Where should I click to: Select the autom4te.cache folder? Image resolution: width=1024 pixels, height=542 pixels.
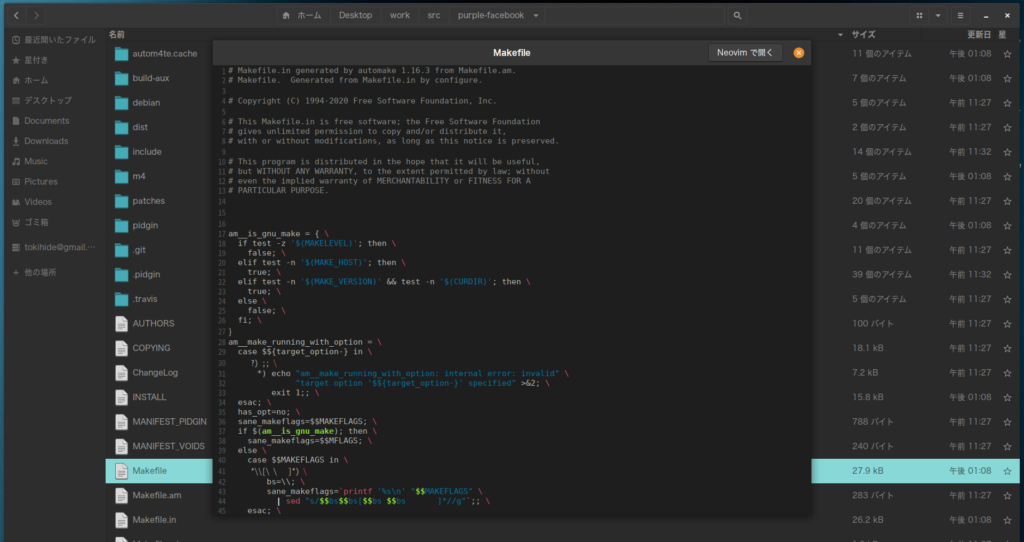point(164,53)
